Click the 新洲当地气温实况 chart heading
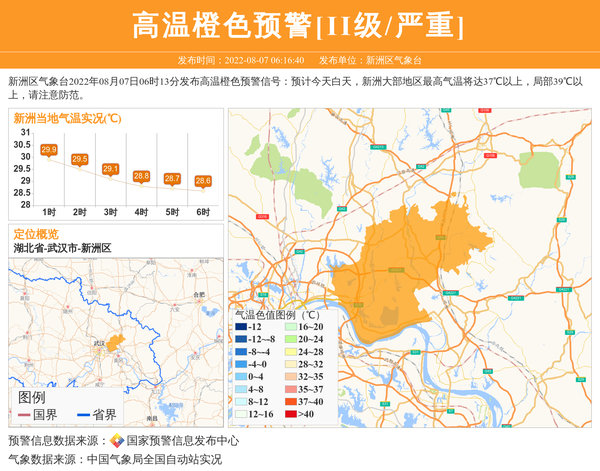The height and width of the screenshot is (471, 600). coord(67,118)
